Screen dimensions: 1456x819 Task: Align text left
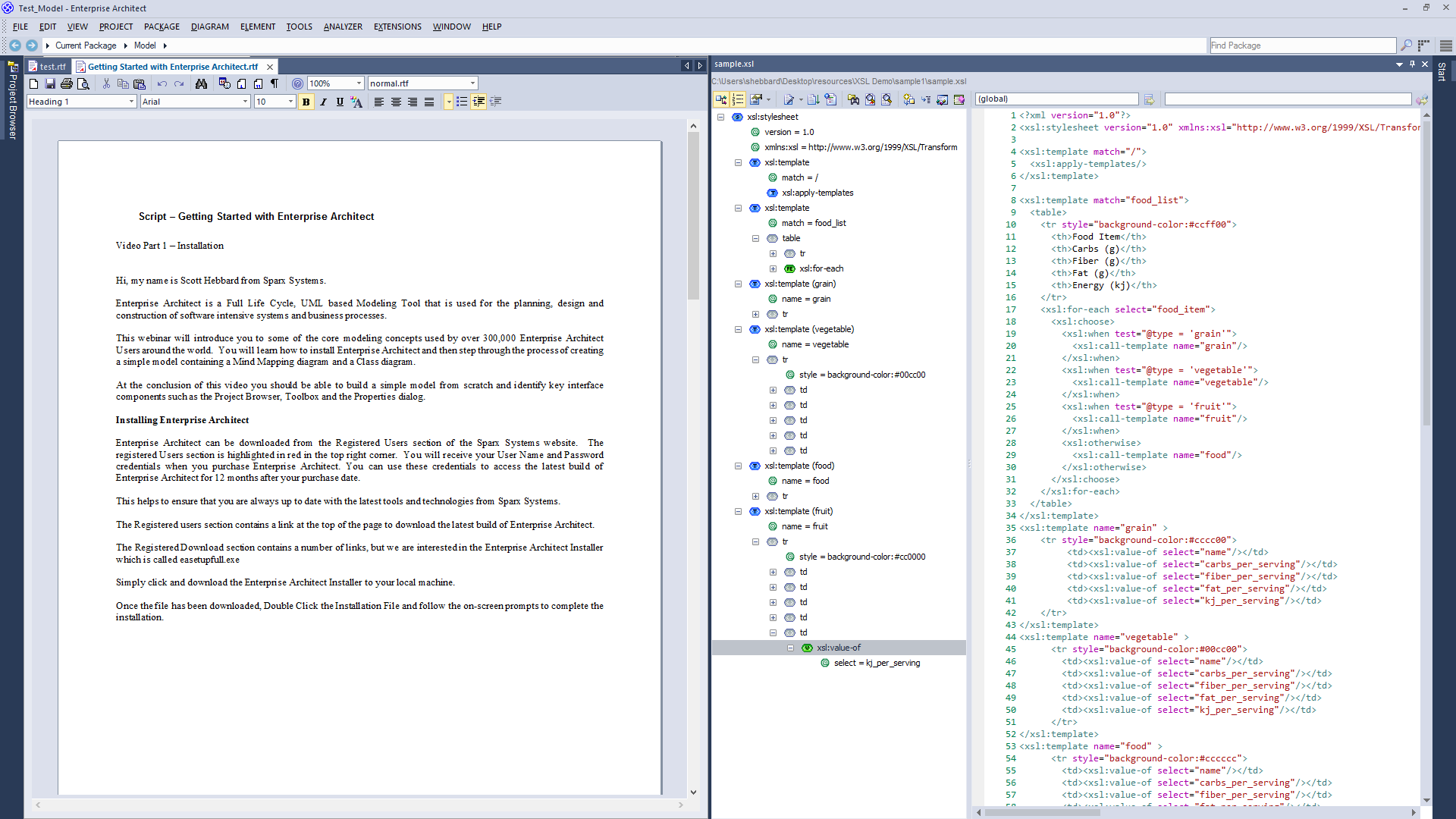pos(379,102)
